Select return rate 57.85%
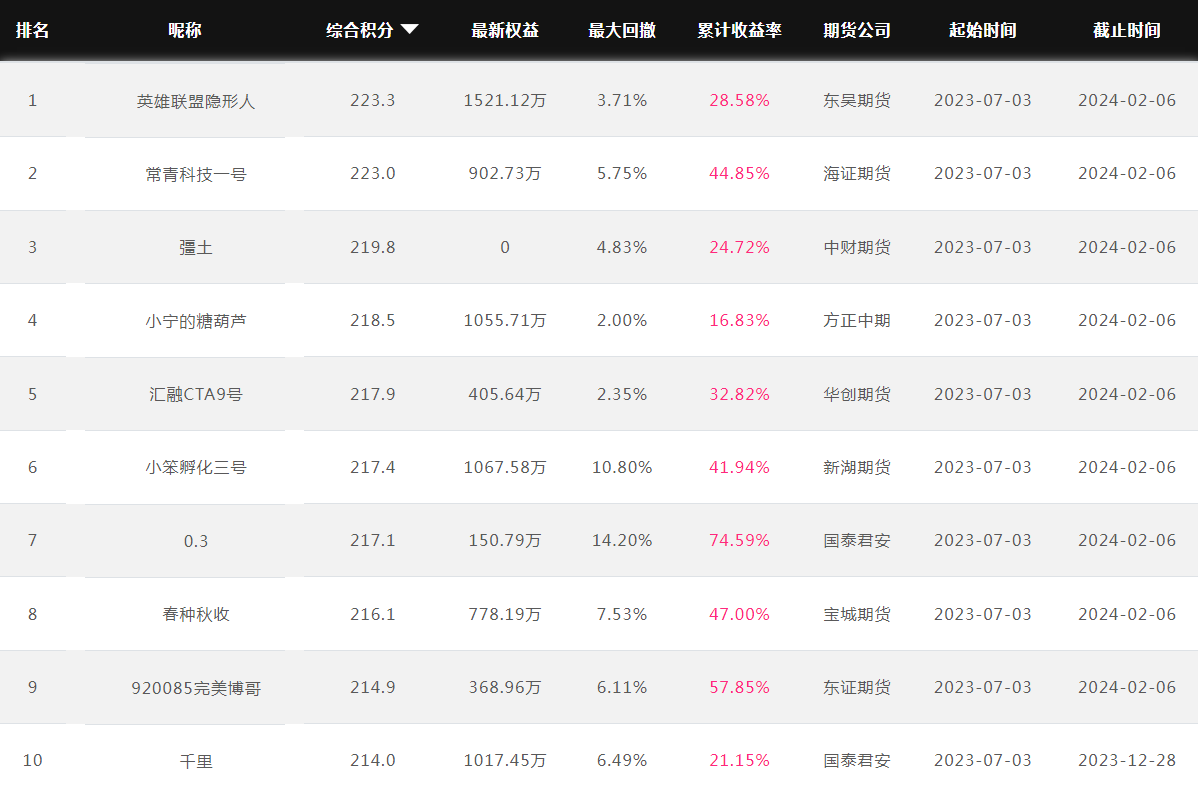The width and height of the screenshot is (1198, 795). pyautogui.click(x=740, y=687)
